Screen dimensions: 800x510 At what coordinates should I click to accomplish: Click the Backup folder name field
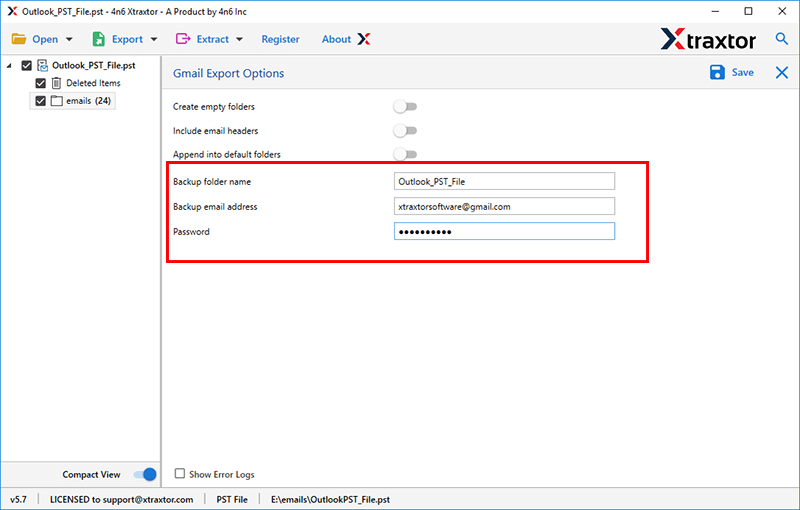504,181
